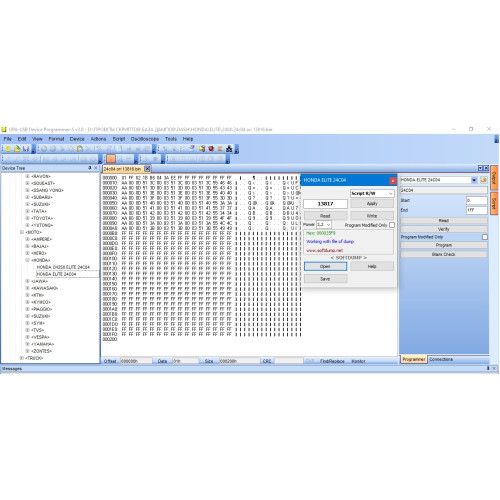Expand the <TOYOTA> tree node

pyautogui.click(x=27, y=218)
